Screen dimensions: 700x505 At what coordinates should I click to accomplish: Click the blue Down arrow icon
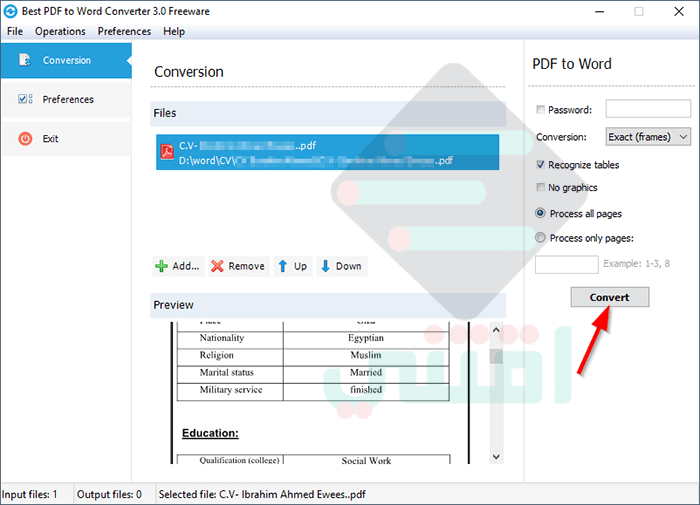click(x=325, y=266)
